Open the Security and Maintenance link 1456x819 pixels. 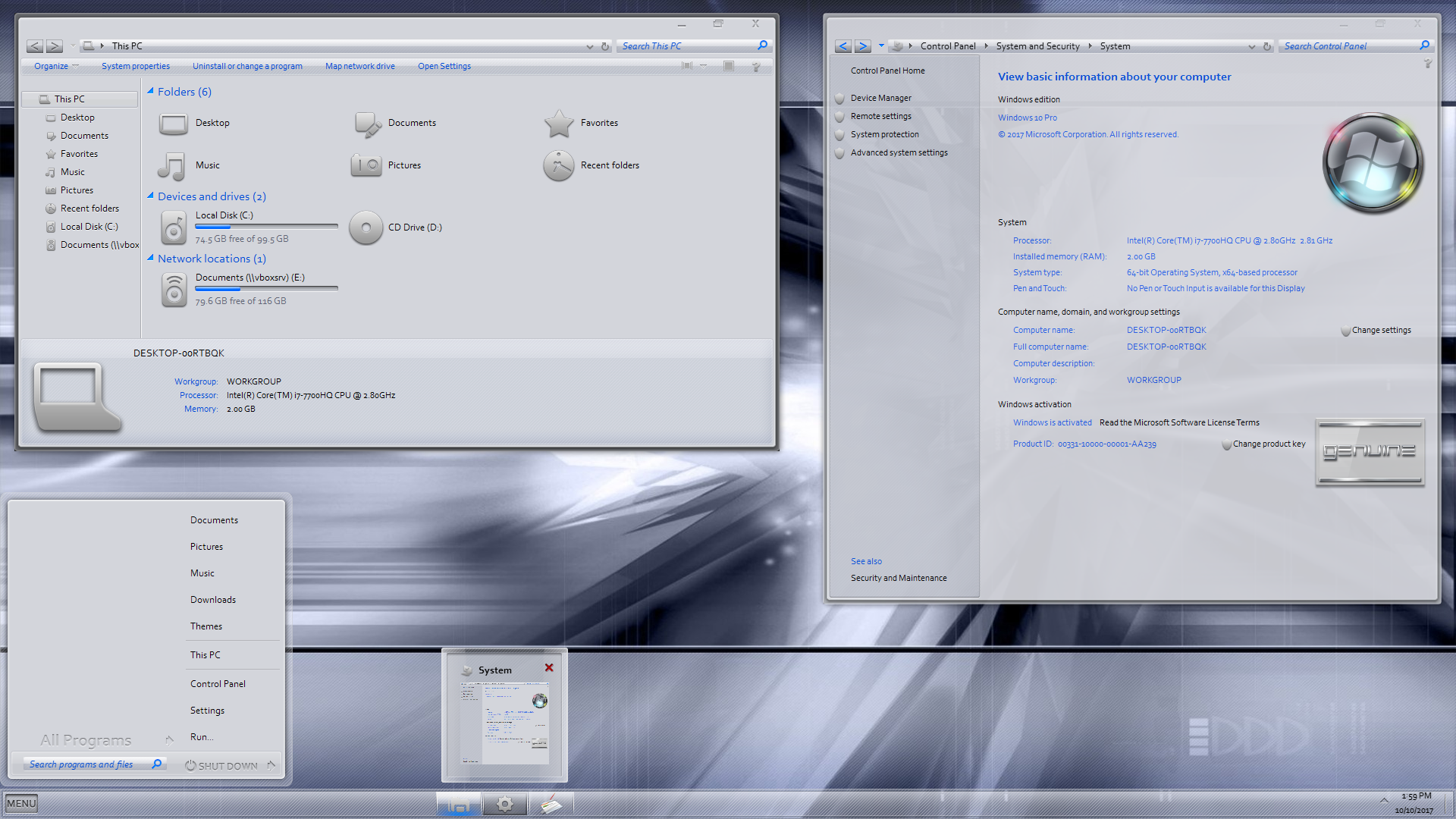point(898,577)
